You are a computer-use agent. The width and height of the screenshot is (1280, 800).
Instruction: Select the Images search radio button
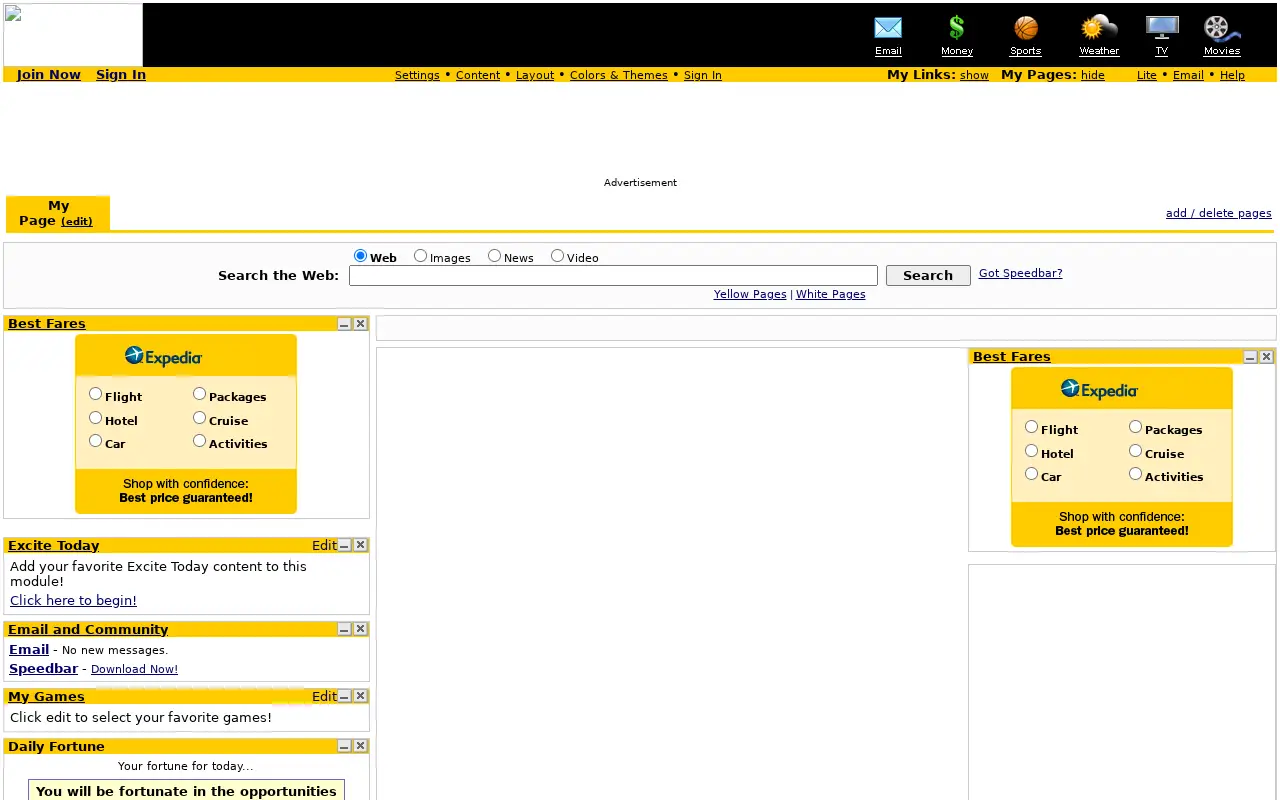click(421, 256)
